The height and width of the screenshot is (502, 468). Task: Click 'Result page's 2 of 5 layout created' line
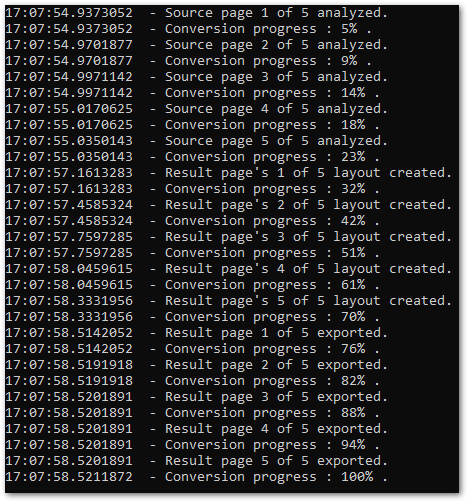tap(229, 205)
